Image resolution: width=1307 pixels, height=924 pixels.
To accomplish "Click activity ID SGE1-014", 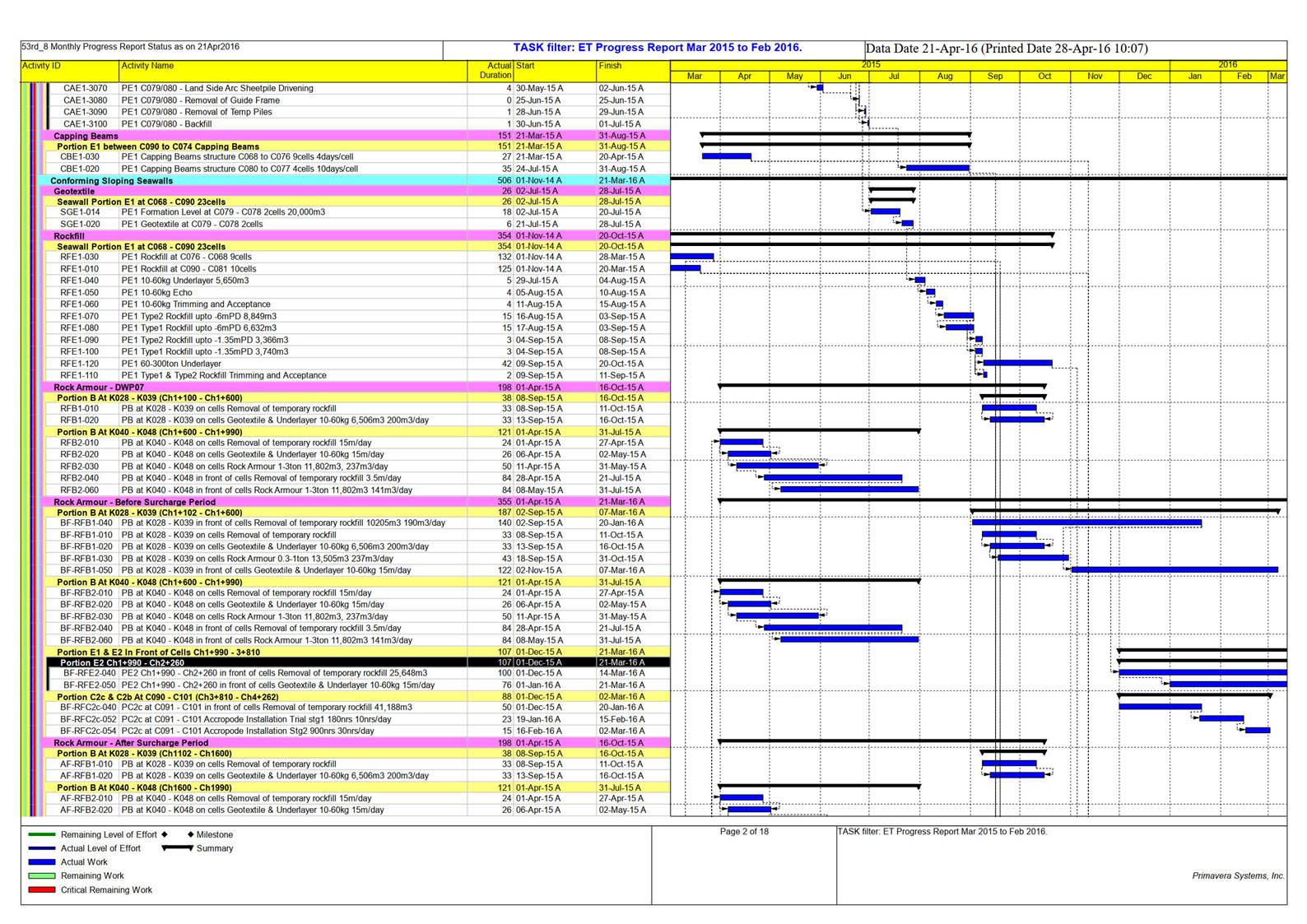I will pos(80,211).
